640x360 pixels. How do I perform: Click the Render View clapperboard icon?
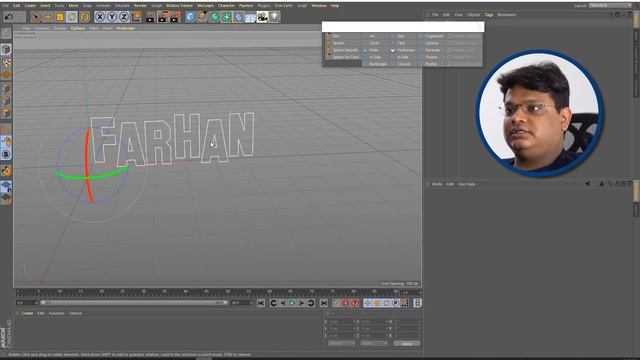(150, 17)
